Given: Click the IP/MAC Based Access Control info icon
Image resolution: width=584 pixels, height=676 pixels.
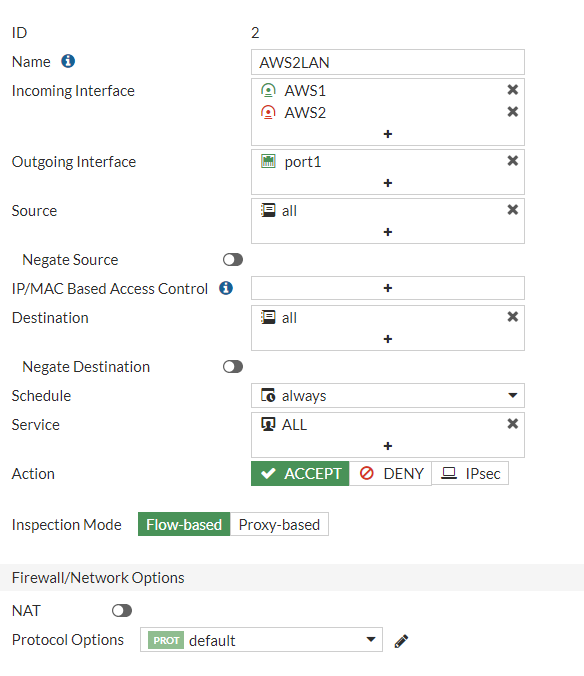Looking at the screenshot, I should click(226, 288).
